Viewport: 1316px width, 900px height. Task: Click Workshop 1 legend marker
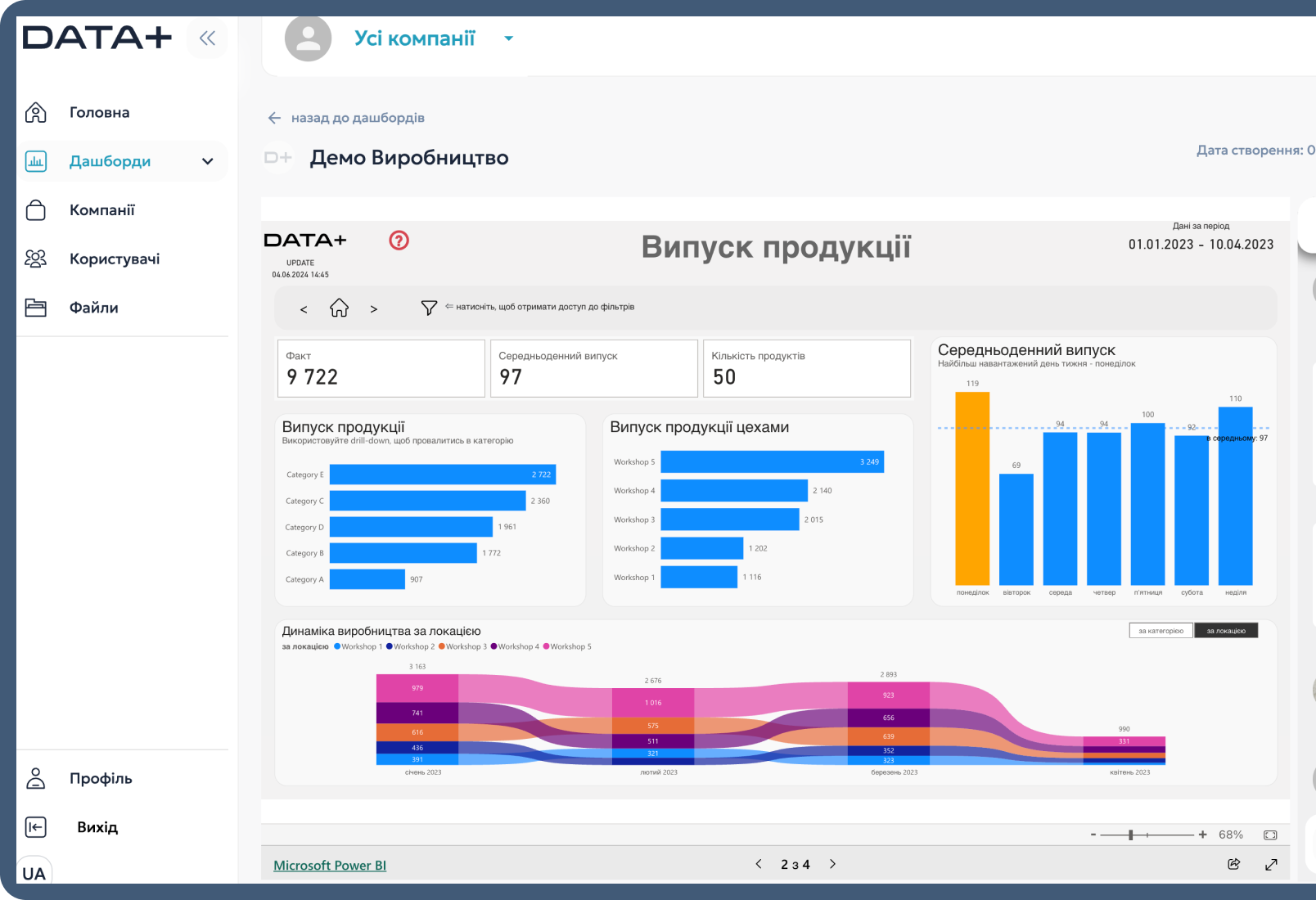(x=337, y=646)
